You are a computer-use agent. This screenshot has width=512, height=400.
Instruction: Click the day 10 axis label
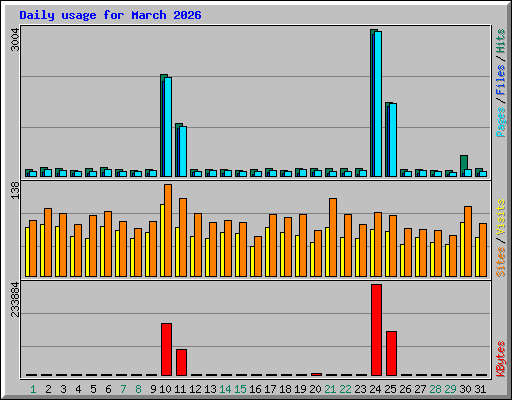click(165, 389)
